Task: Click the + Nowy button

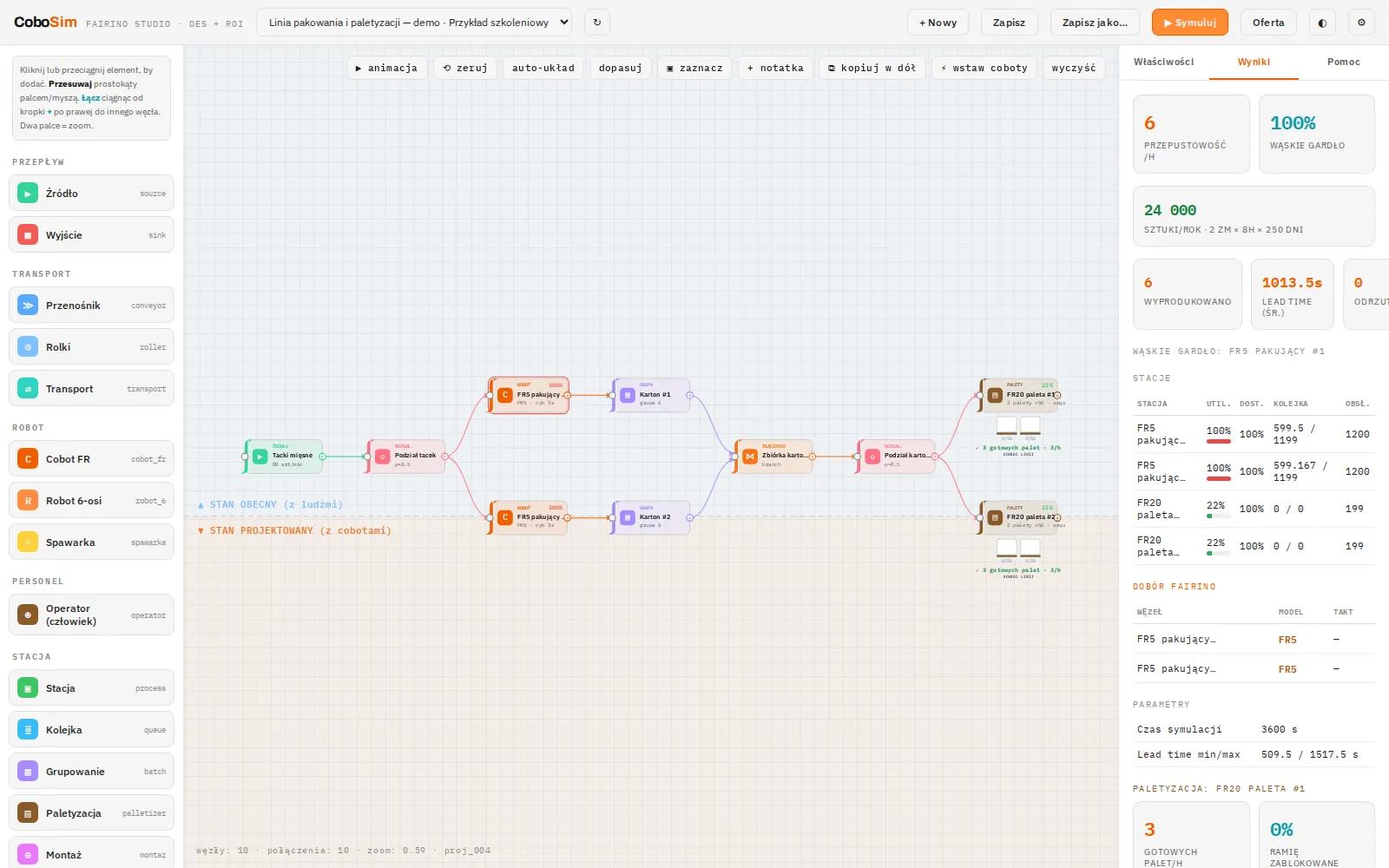Action: pyautogui.click(x=938, y=23)
